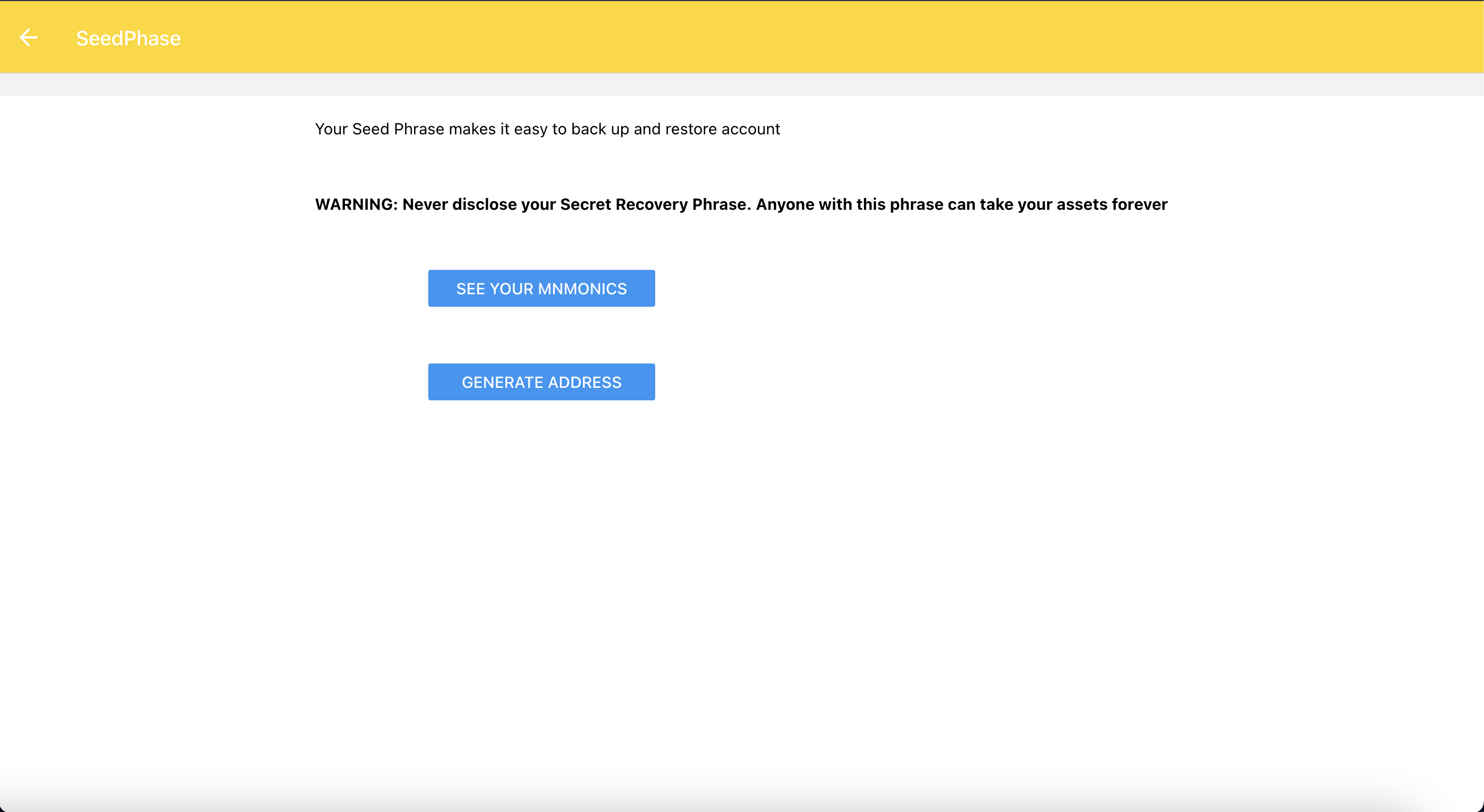Click the bold WARNING message text
1484x812 pixels.
741,205
